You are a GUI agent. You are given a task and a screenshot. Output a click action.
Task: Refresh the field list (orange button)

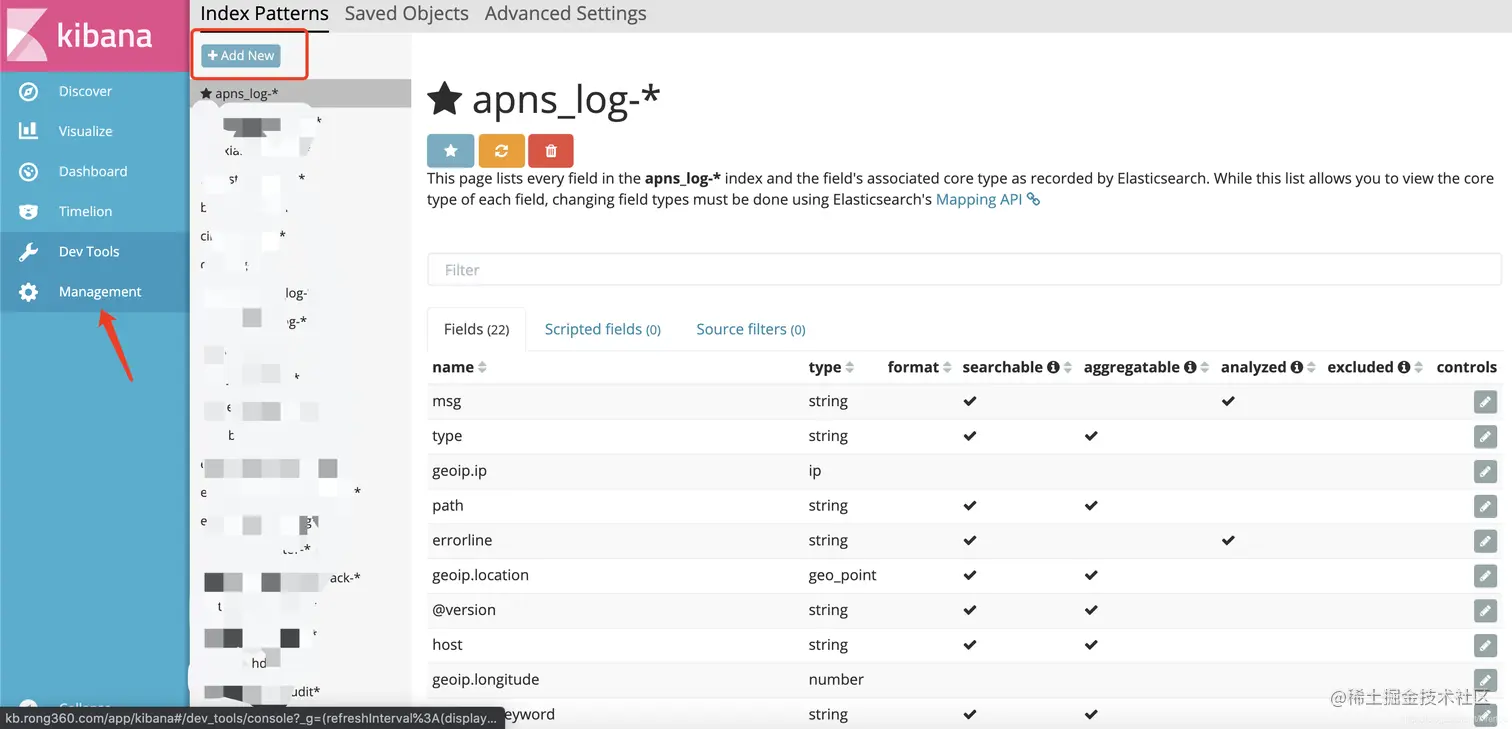click(501, 150)
